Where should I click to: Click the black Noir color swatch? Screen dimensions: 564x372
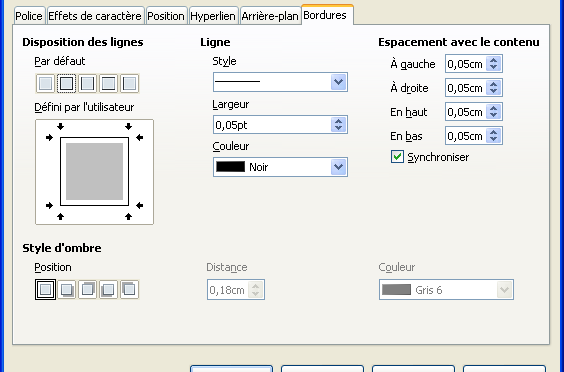tap(231, 167)
